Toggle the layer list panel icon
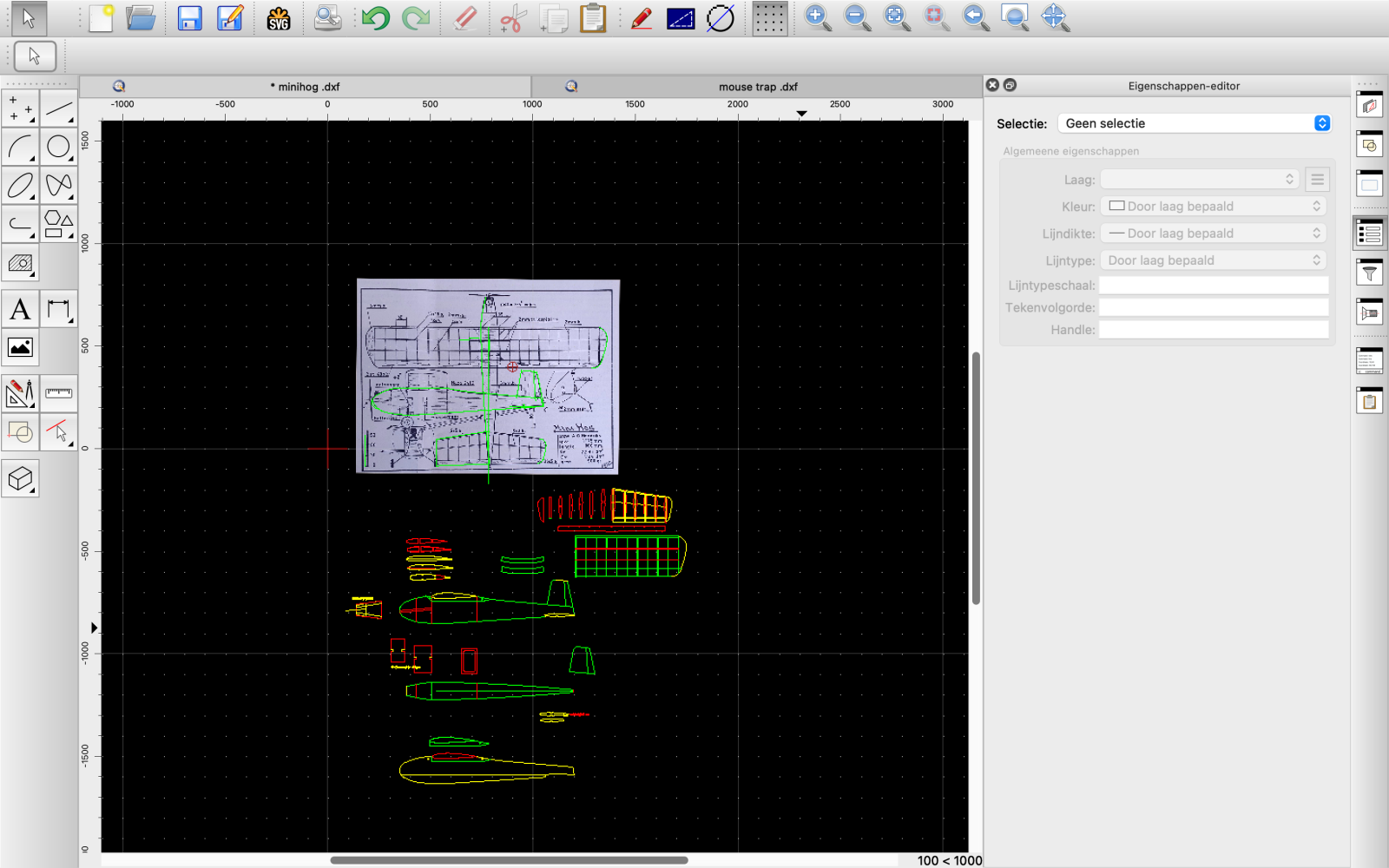The image size is (1389, 868). tap(1369, 106)
